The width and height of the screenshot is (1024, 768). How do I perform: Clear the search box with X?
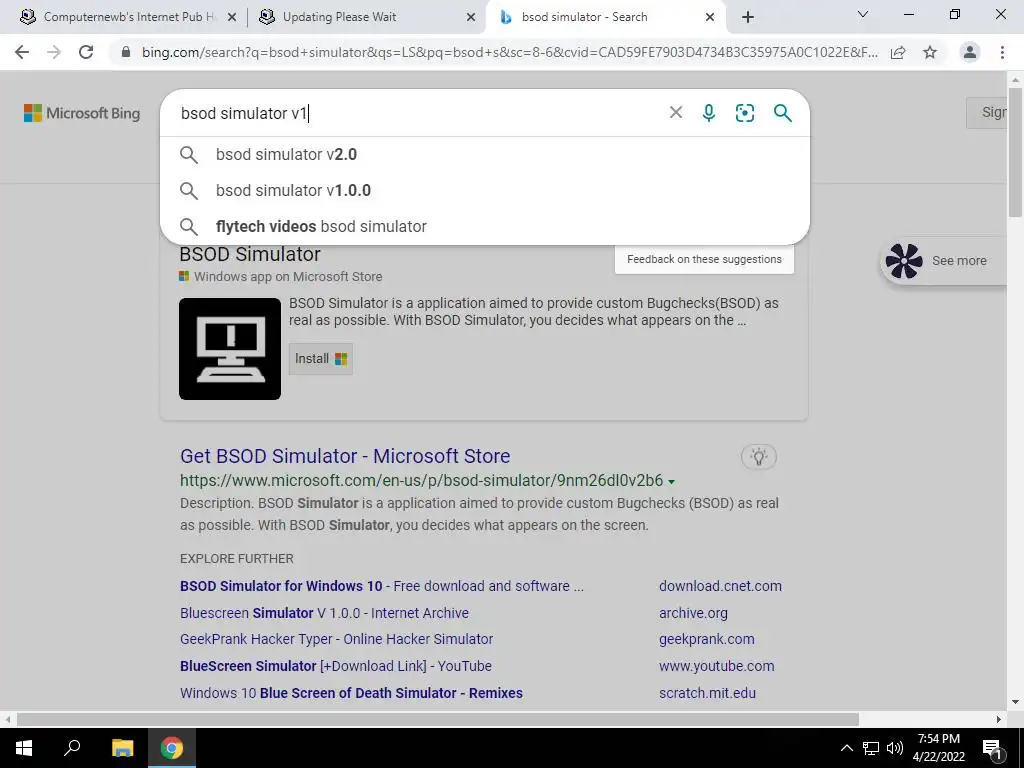click(676, 112)
